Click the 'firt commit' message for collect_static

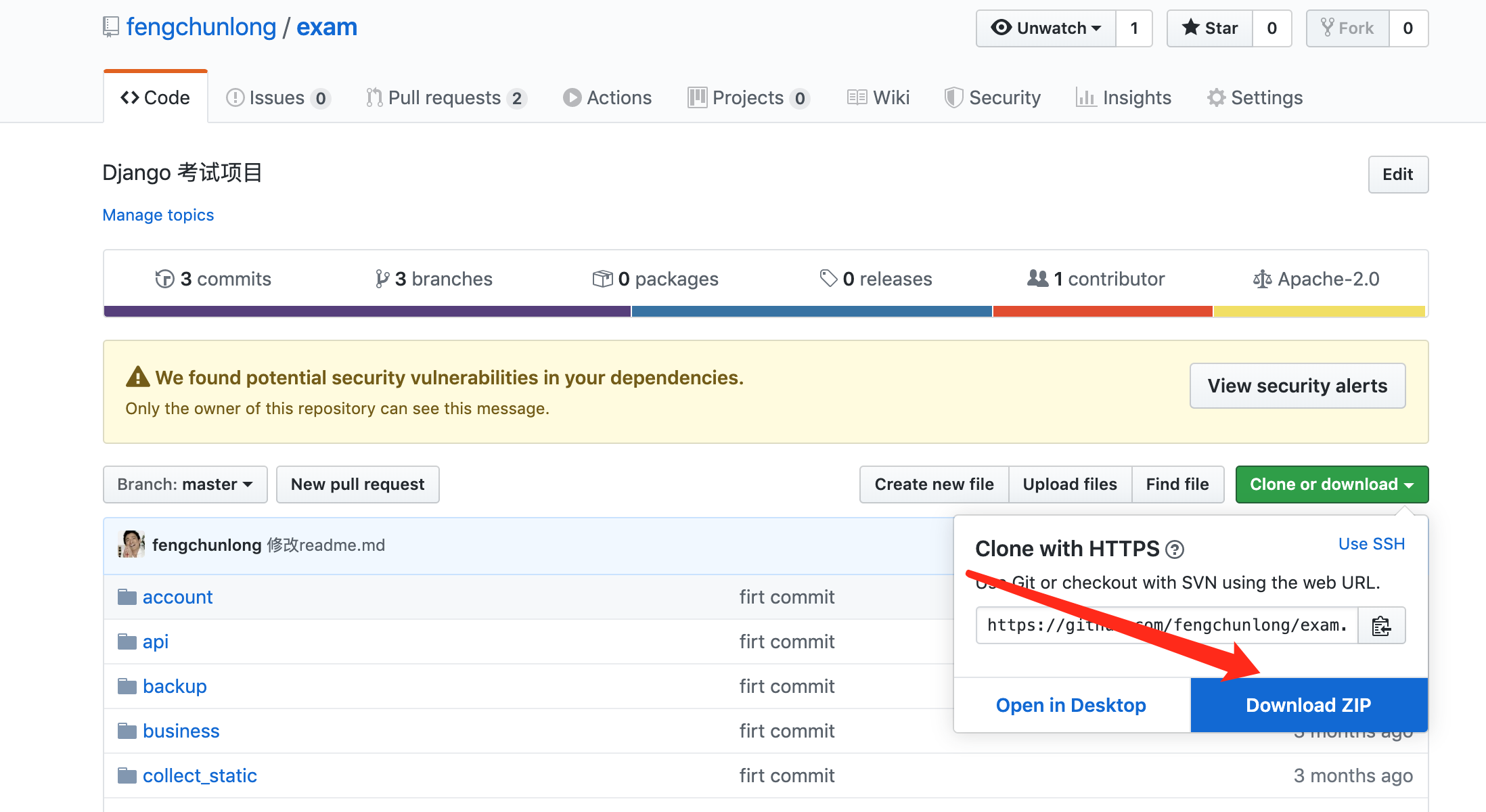[x=787, y=775]
